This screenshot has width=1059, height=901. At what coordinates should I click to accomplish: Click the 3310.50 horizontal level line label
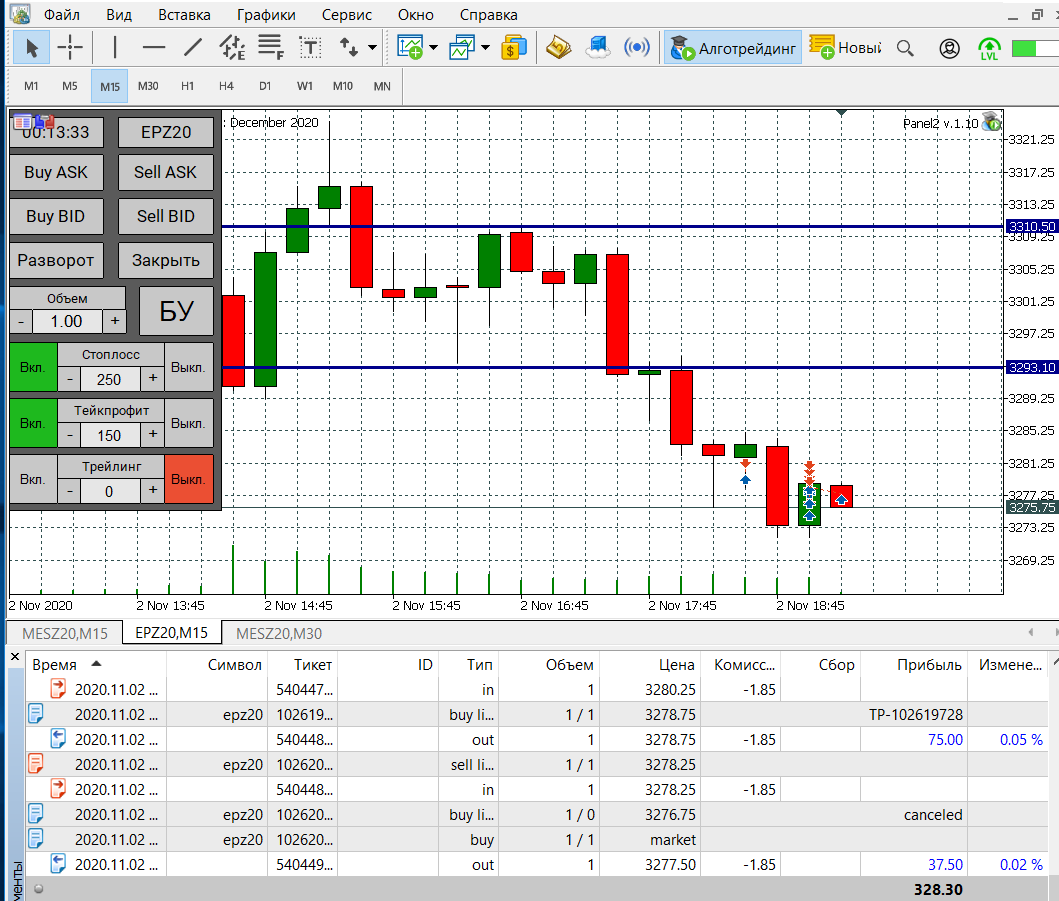pos(1031,226)
